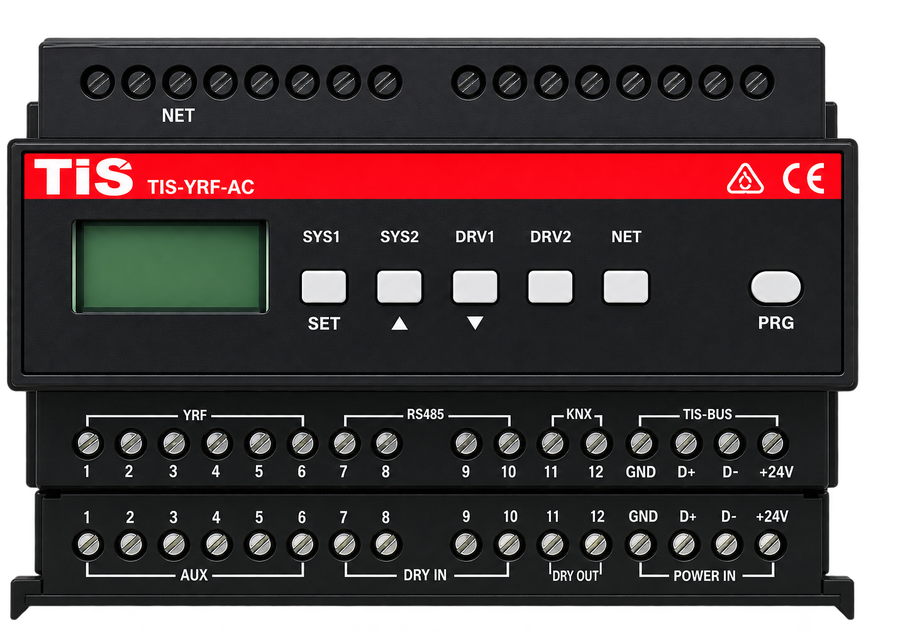Click the SYS1 label text
The height and width of the screenshot is (643, 900).
pyautogui.click(x=321, y=237)
